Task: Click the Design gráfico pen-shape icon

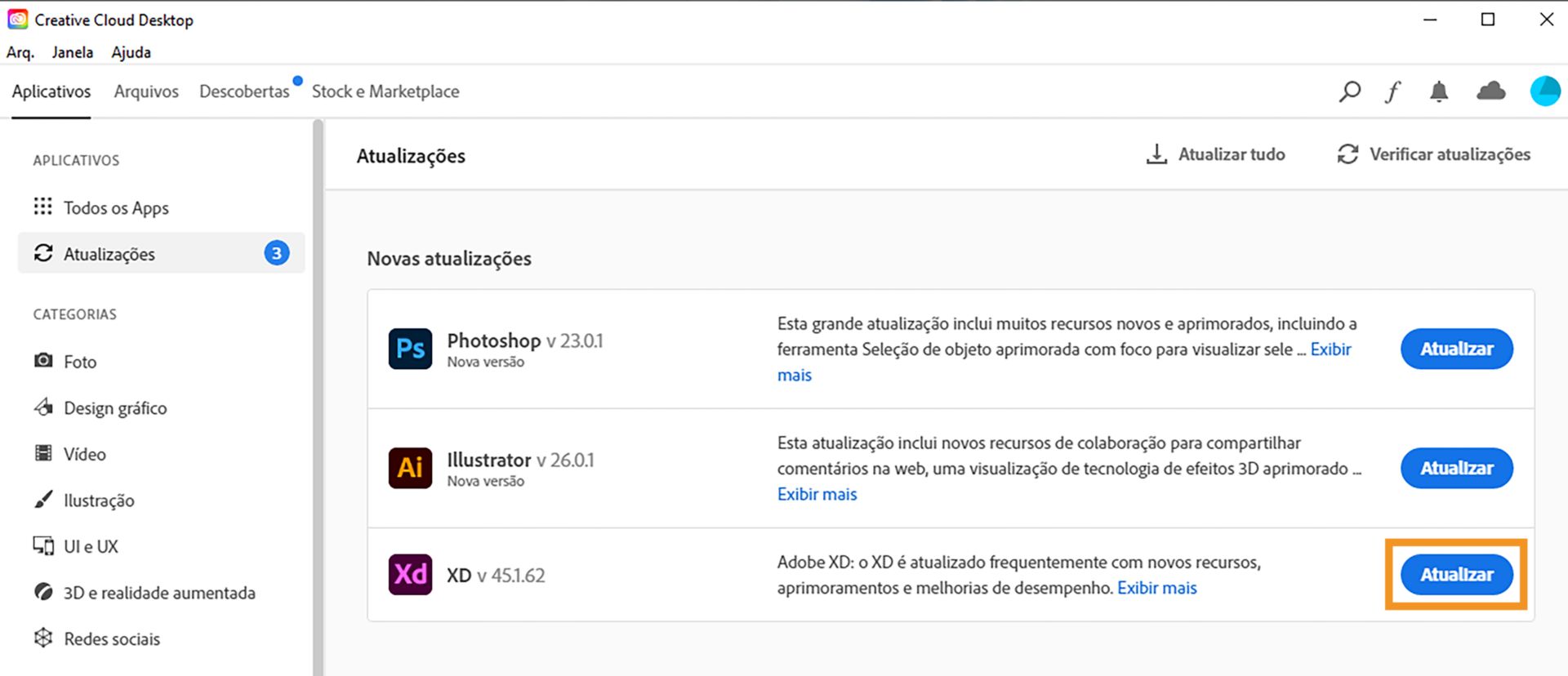Action: (x=43, y=407)
